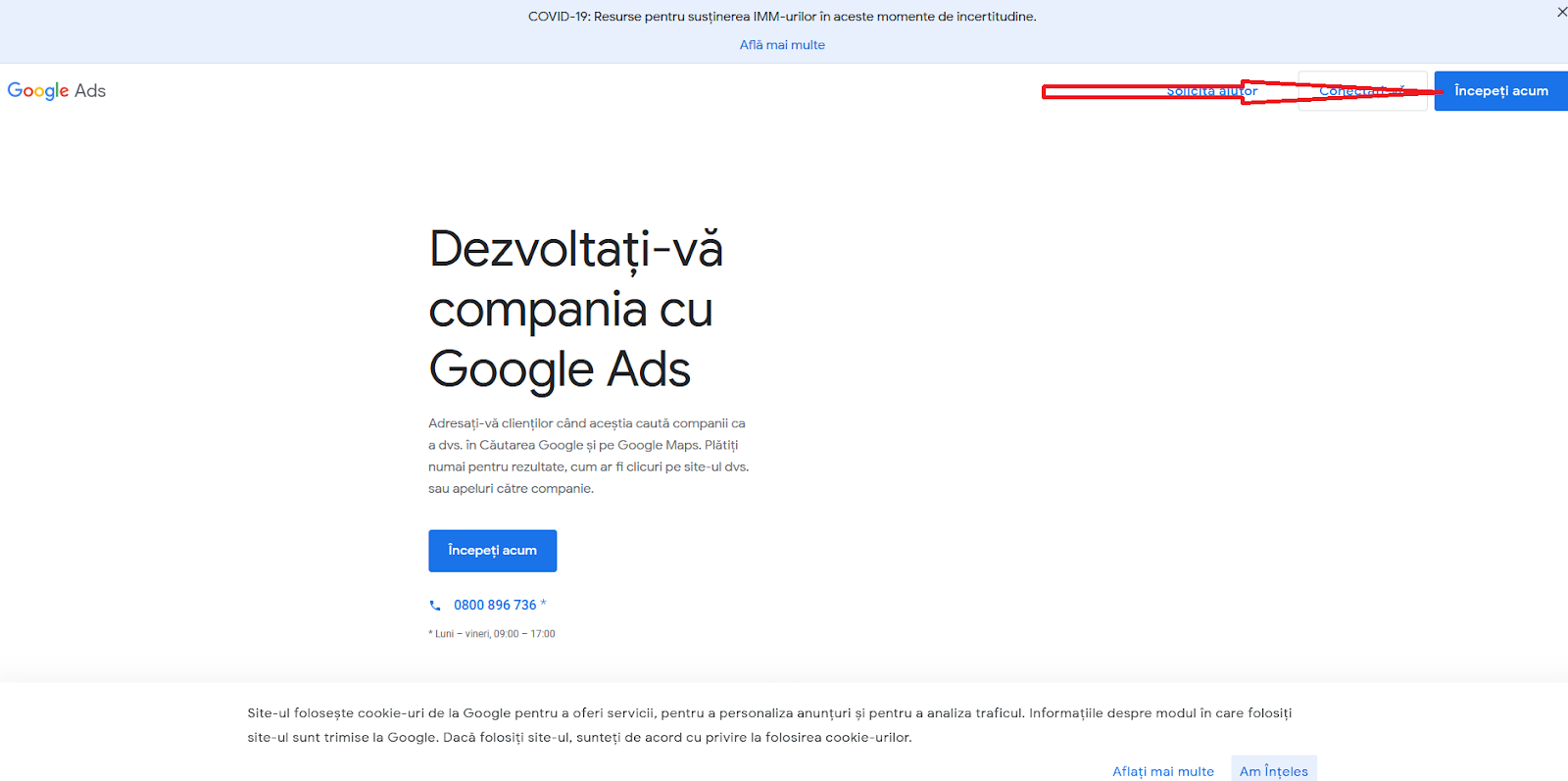Open the 'Conectați-vă' sign-in dropdown
Viewport: 1568px width, 781px height.
[x=1362, y=91]
